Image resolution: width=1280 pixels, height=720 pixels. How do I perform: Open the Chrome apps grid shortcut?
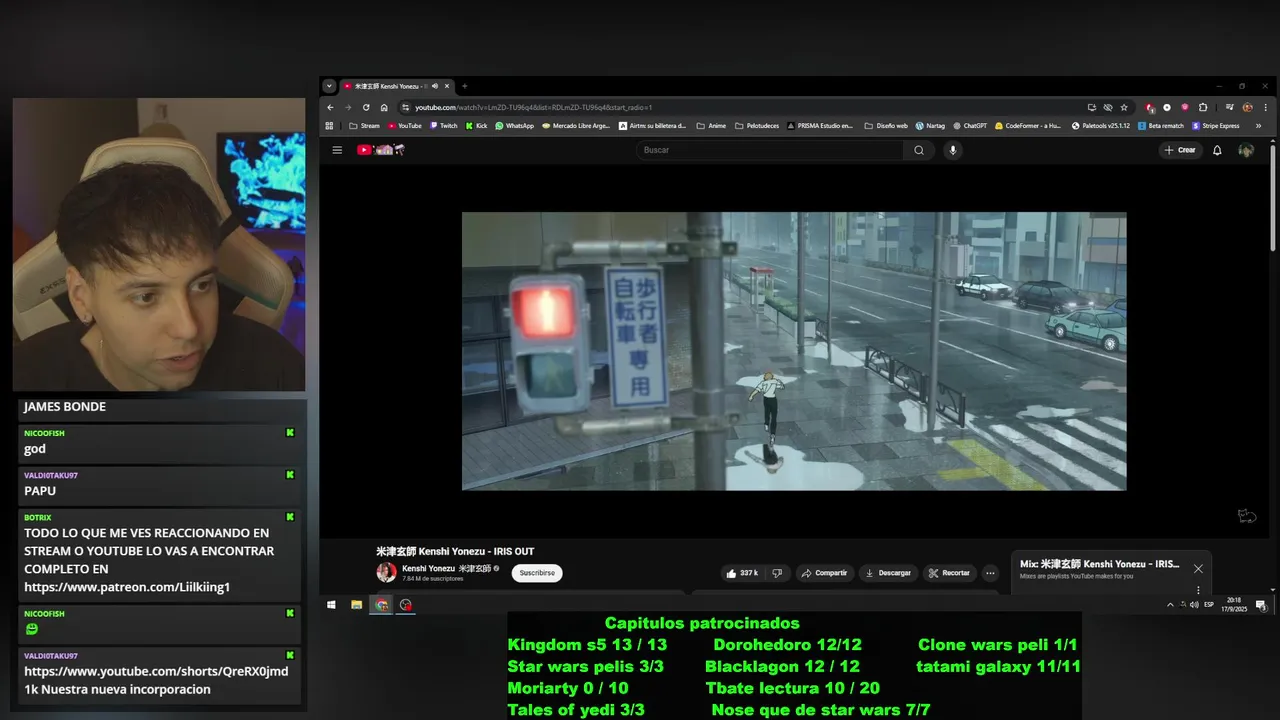(329, 126)
